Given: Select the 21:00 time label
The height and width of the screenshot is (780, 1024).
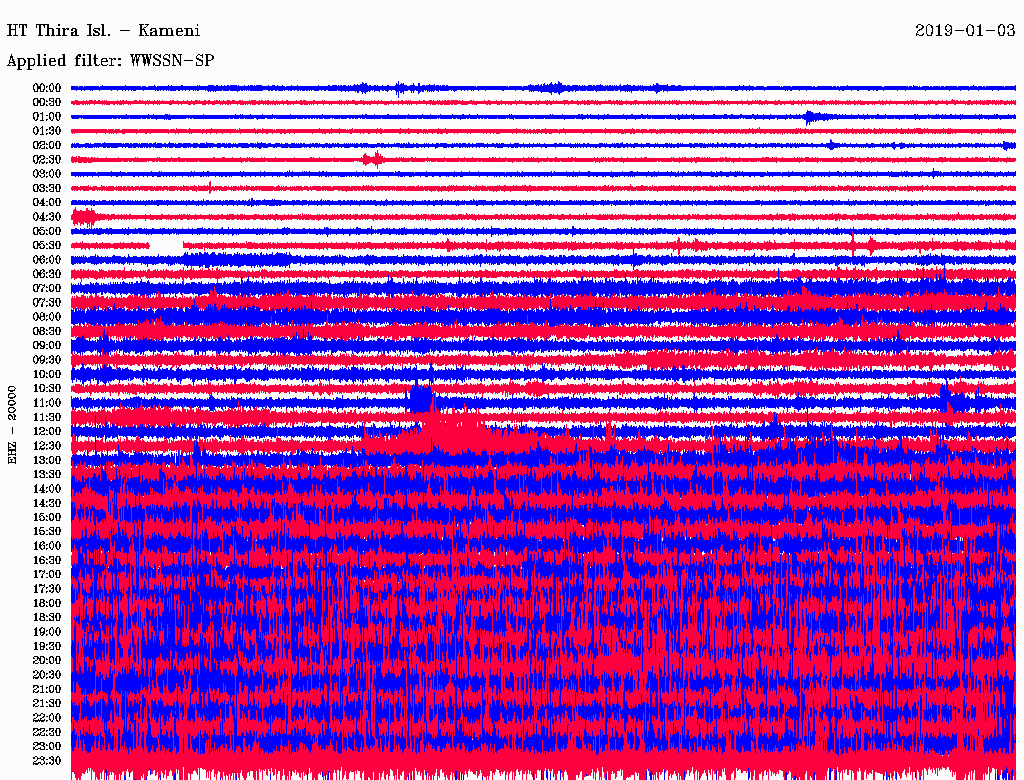Looking at the screenshot, I should [47, 690].
